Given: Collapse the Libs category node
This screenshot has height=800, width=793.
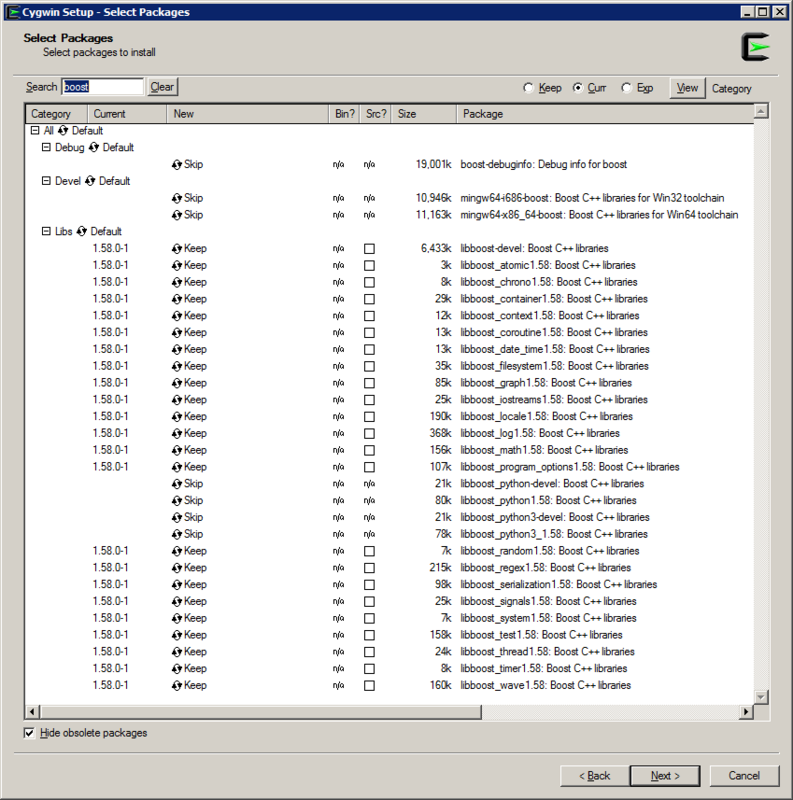Looking at the screenshot, I should (46, 232).
